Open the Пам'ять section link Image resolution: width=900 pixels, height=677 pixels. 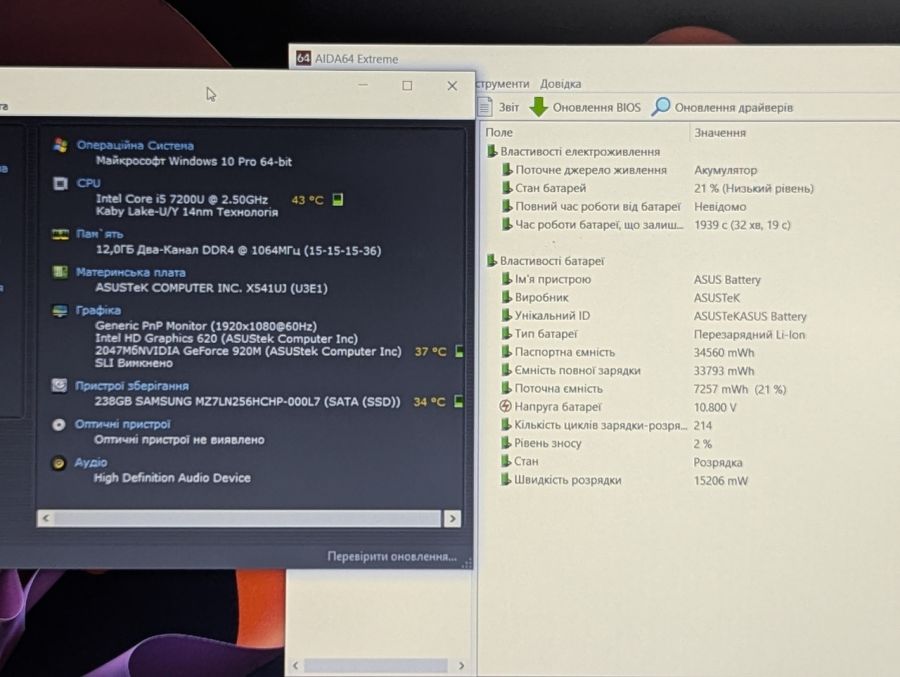coord(99,234)
